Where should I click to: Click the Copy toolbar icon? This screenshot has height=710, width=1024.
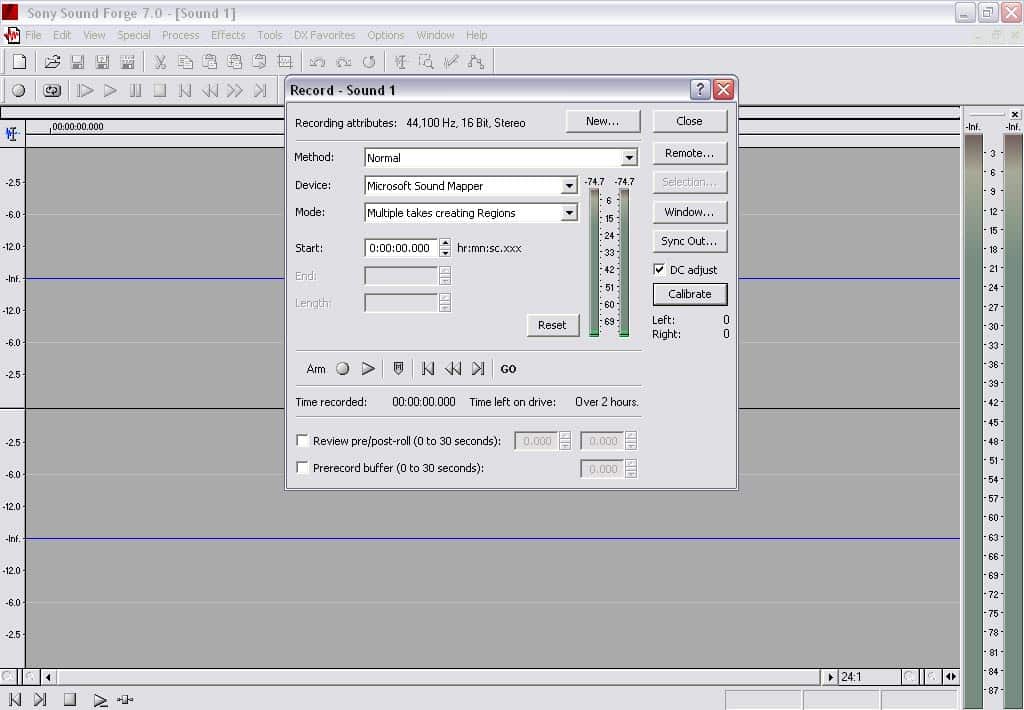coord(185,62)
